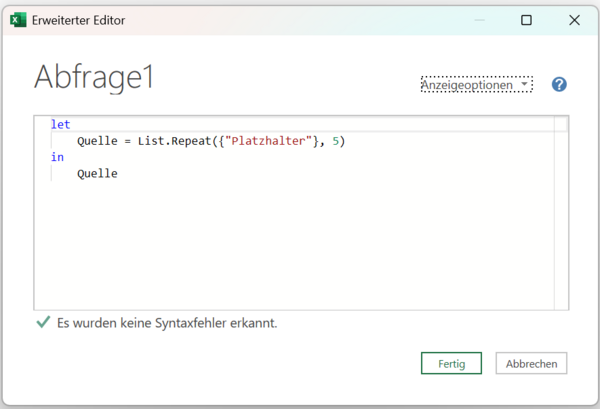
Task: Click the final 'Quelle' line after 'in'
Action: pos(97,173)
